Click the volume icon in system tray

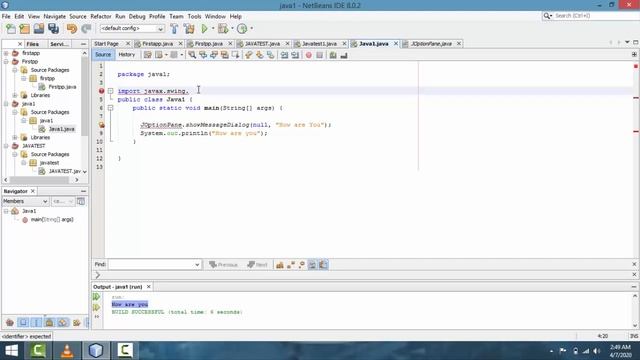(597, 351)
